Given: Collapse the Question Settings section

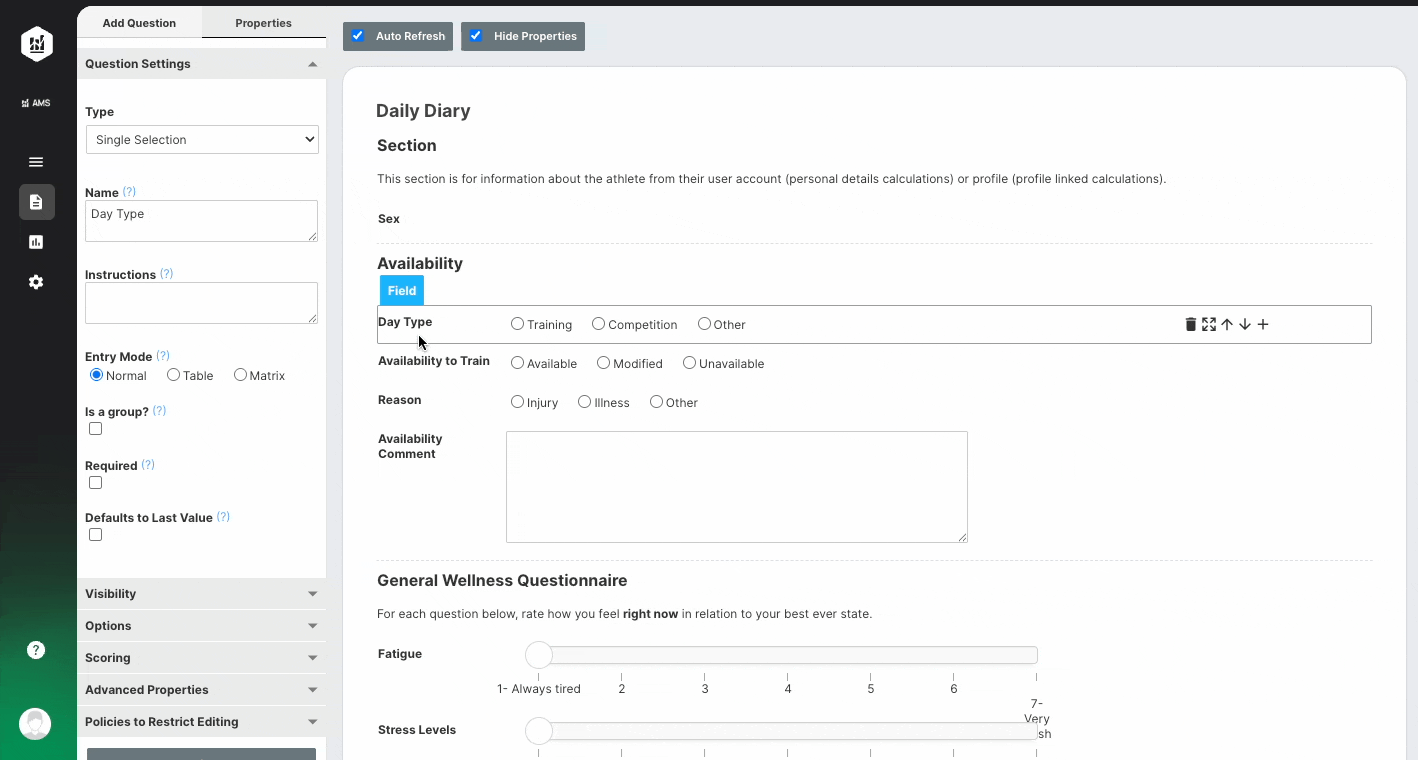Looking at the screenshot, I should 201,64.
